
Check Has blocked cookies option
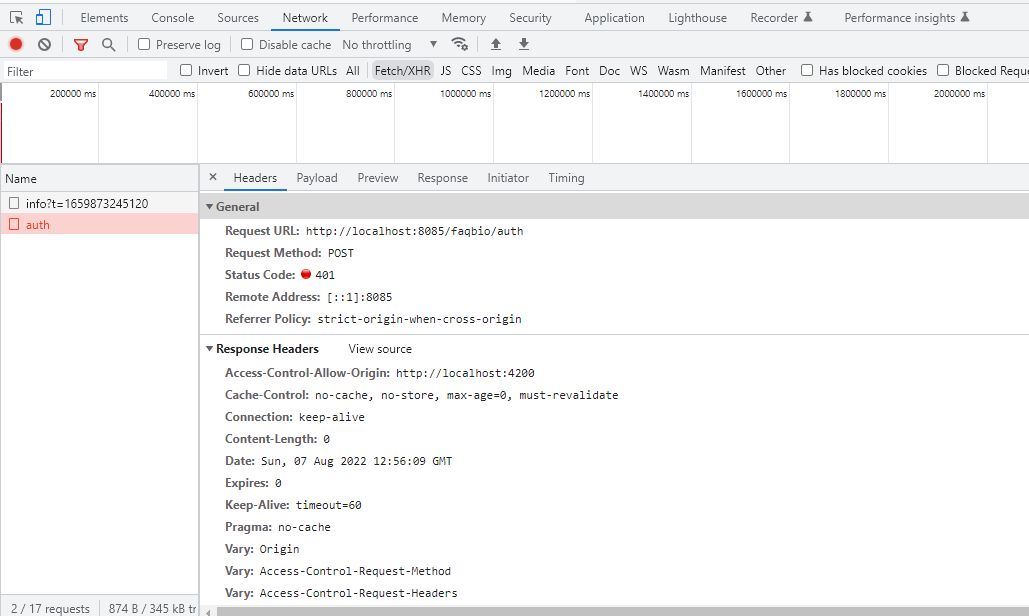[x=807, y=70]
